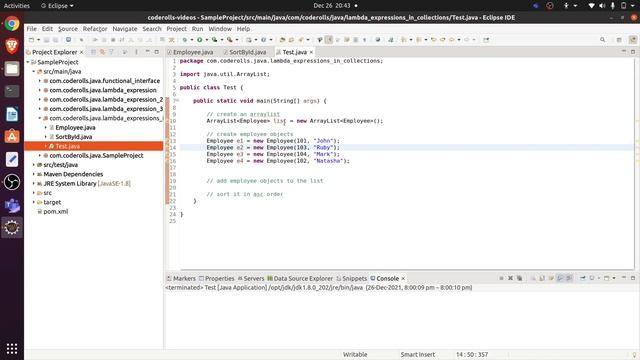The image size is (640, 360).
Task: Open the File menu
Action: [31, 29]
